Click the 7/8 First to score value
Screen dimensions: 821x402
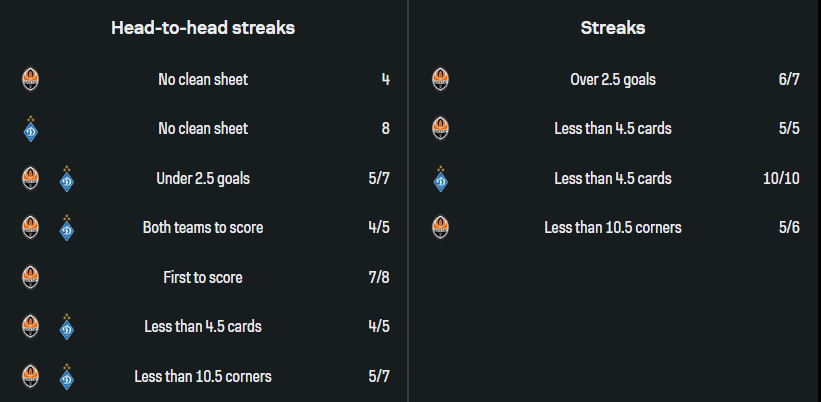(x=378, y=277)
